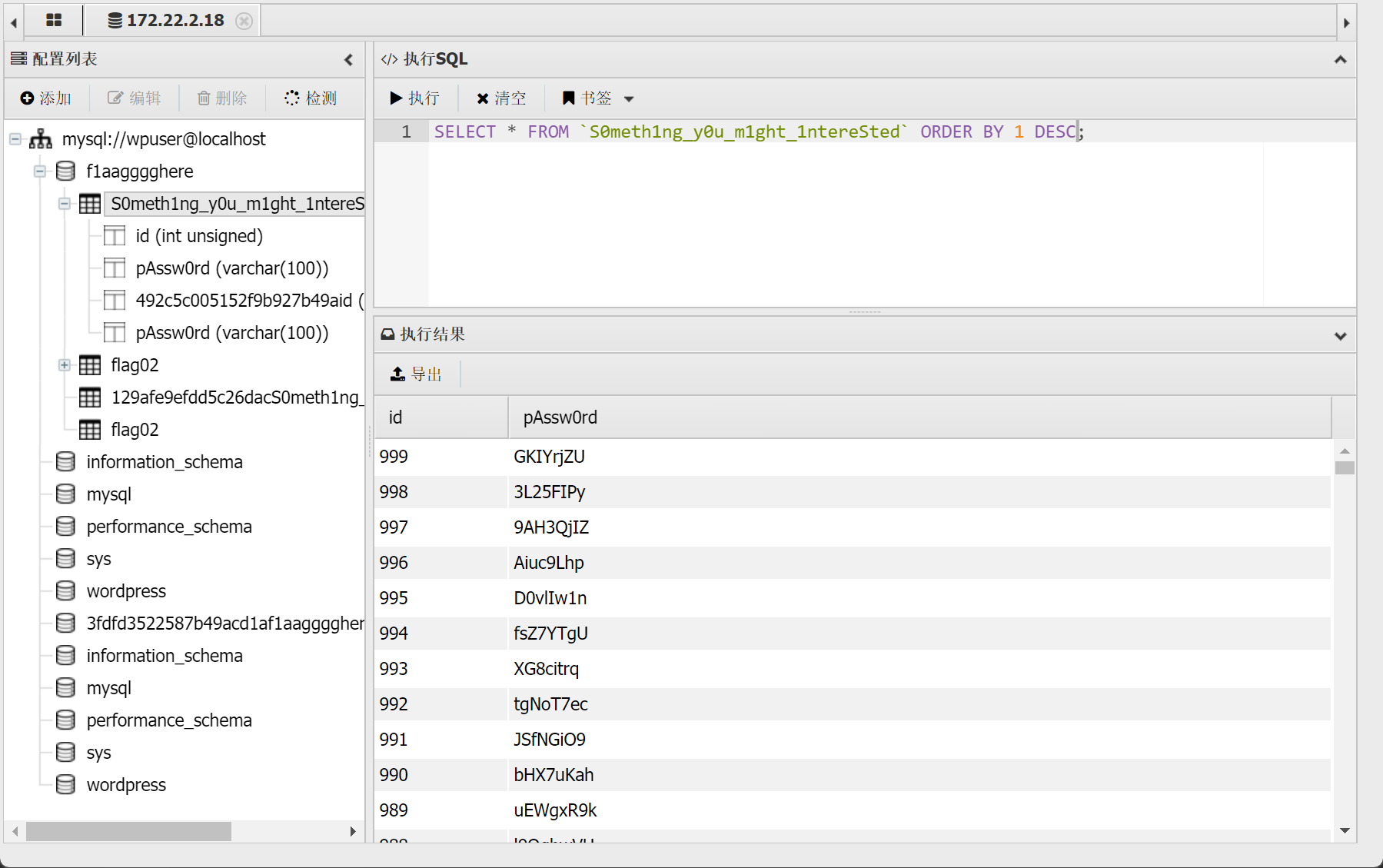Click 清空 to clear the editor
The width and height of the screenshot is (1383, 868).
coord(501,98)
